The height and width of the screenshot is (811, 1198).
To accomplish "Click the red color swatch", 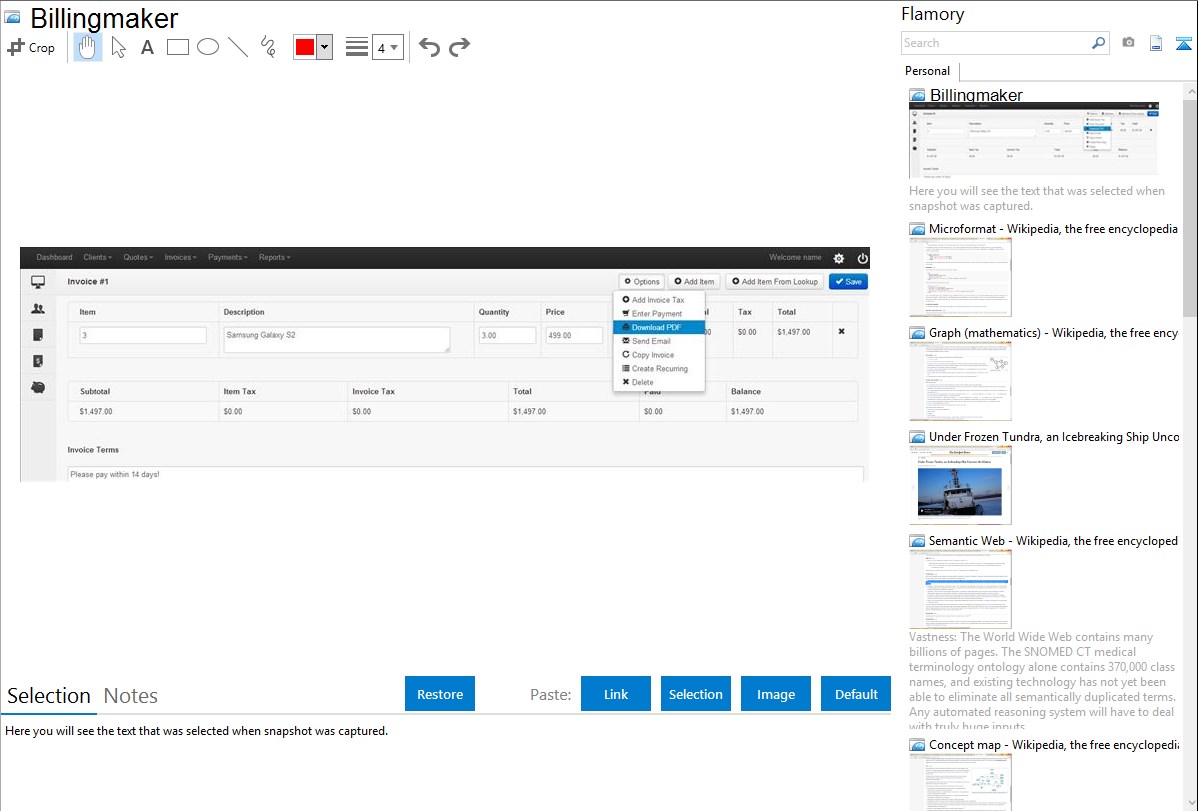I will pyautogui.click(x=305, y=47).
